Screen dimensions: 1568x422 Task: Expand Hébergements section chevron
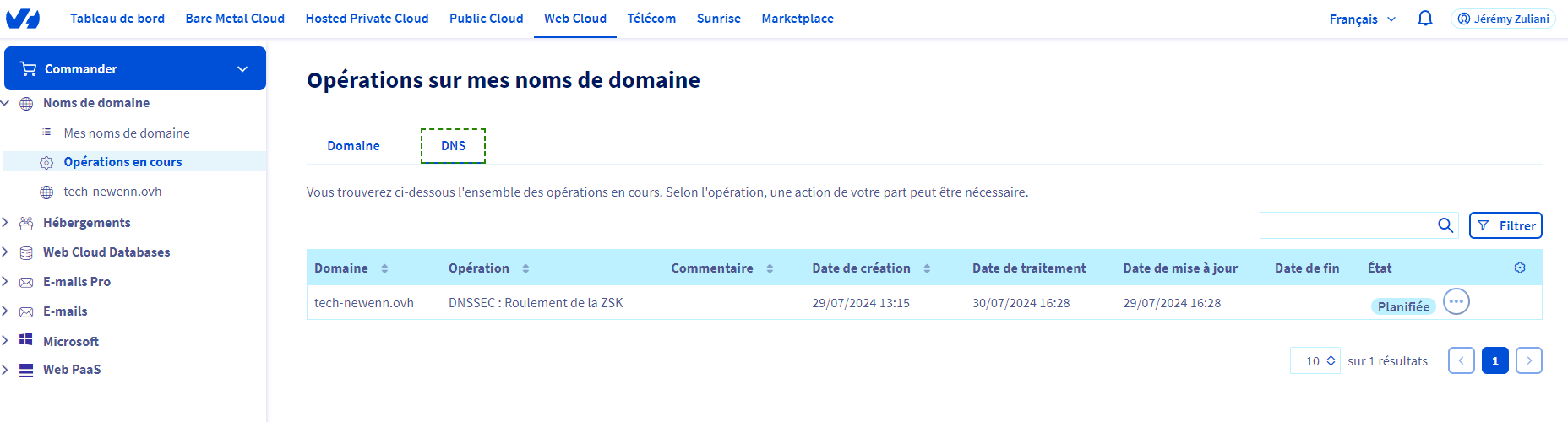5,223
